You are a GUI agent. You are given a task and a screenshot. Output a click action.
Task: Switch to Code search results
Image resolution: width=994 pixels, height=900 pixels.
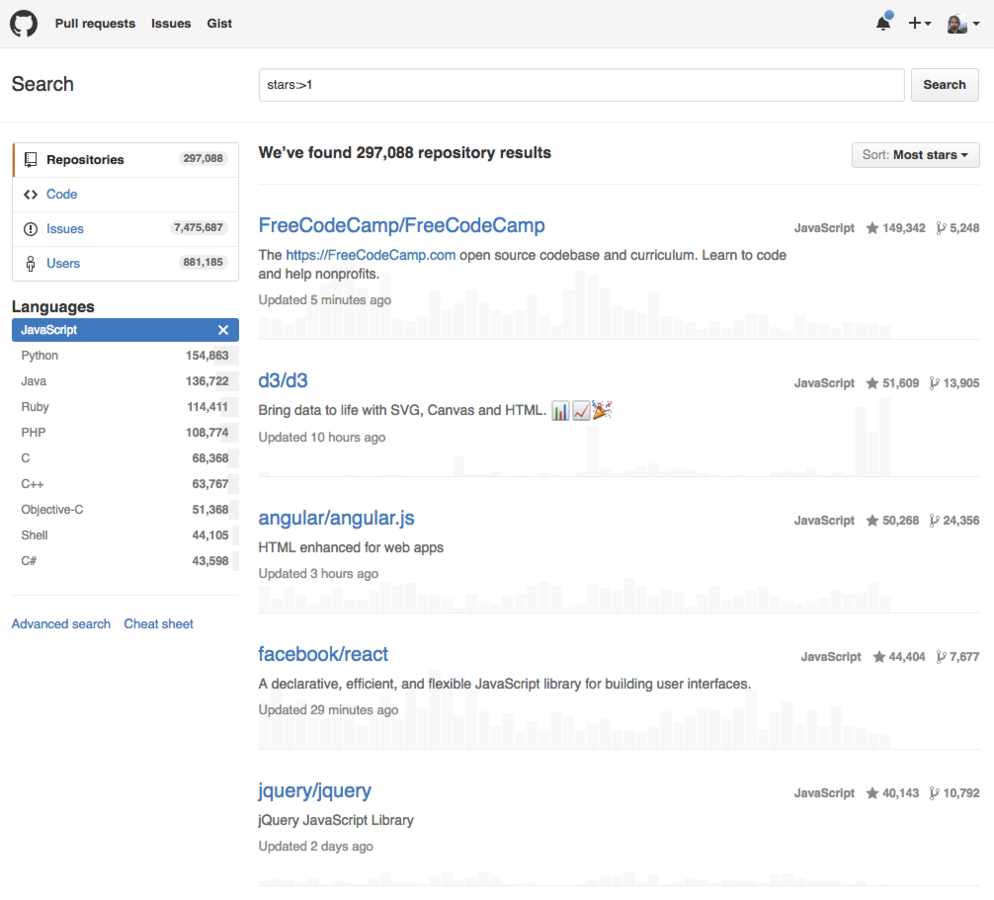coord(126,195)
